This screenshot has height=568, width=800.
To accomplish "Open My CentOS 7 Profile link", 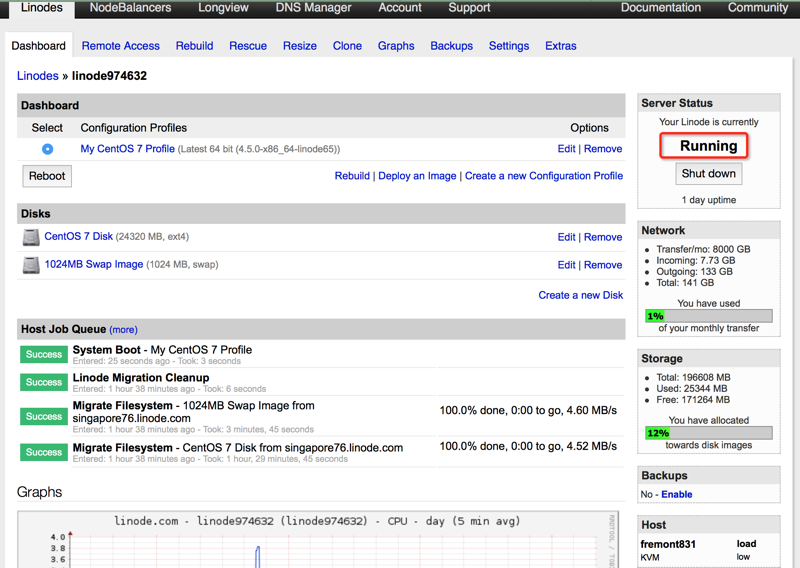I will 128,149.
